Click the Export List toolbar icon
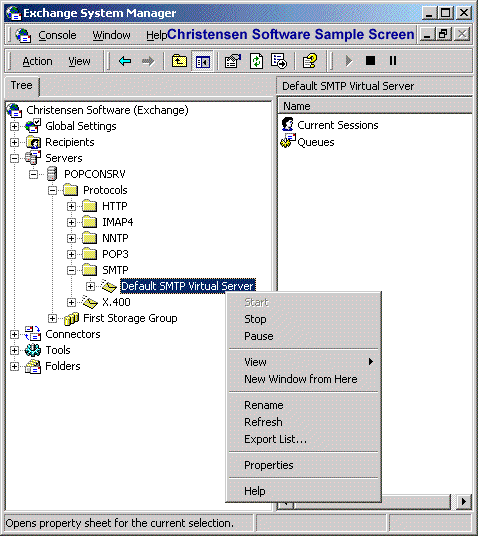Image resolution: width=478 pixels, height=536 pixels. 279,61
